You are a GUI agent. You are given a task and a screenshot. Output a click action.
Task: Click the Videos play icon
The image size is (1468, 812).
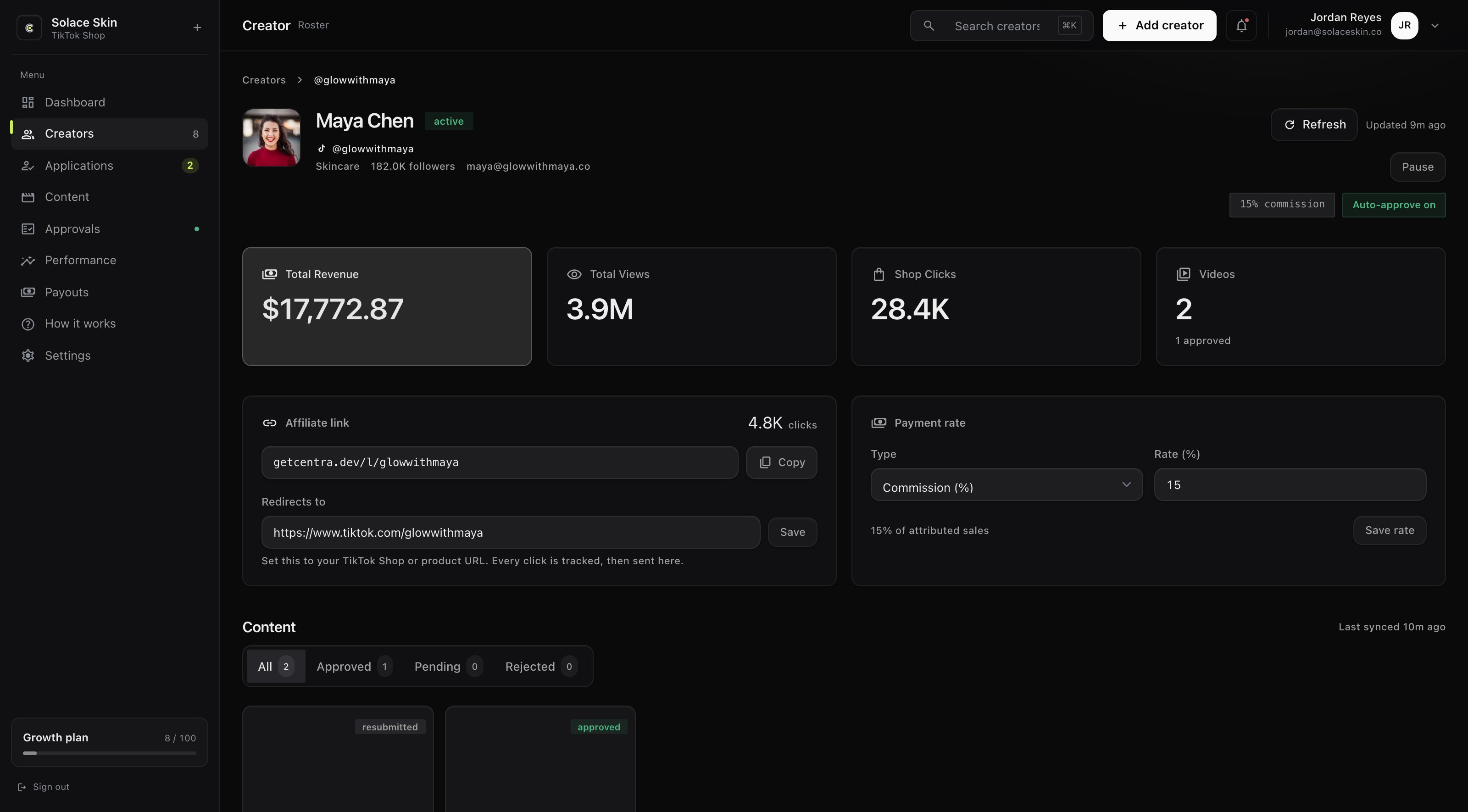[1183, 275]
